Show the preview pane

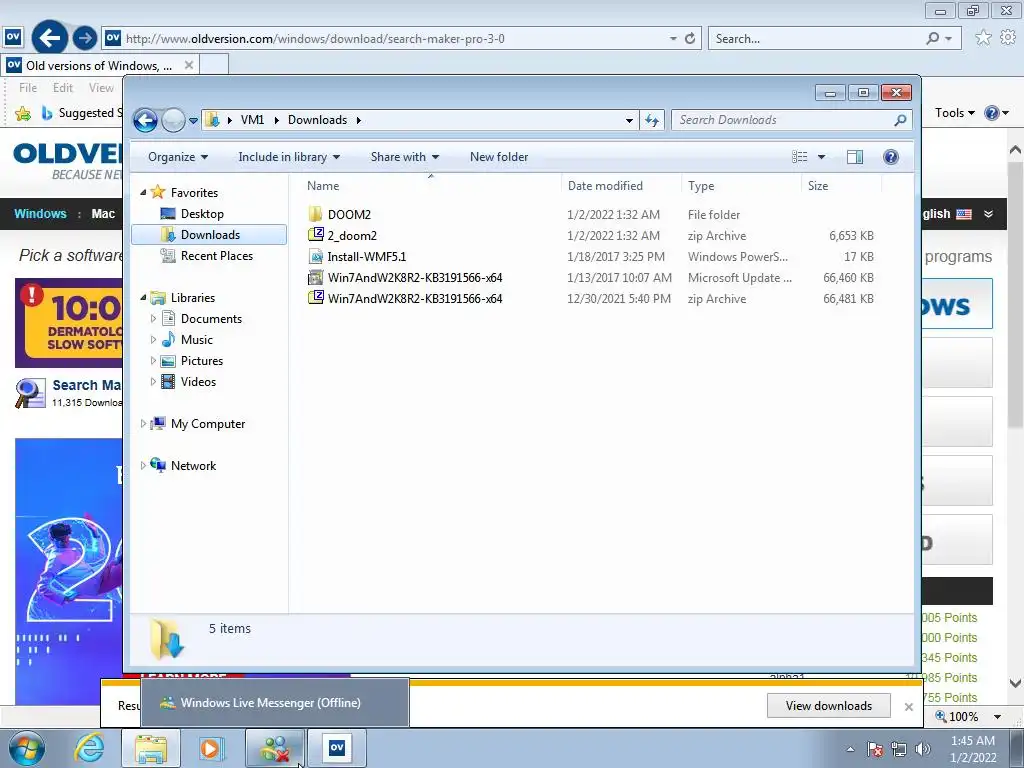(855, 157)
